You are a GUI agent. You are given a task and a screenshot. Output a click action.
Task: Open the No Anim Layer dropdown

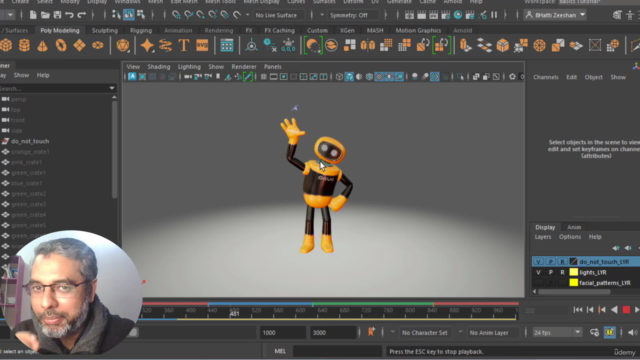point(489,333)
